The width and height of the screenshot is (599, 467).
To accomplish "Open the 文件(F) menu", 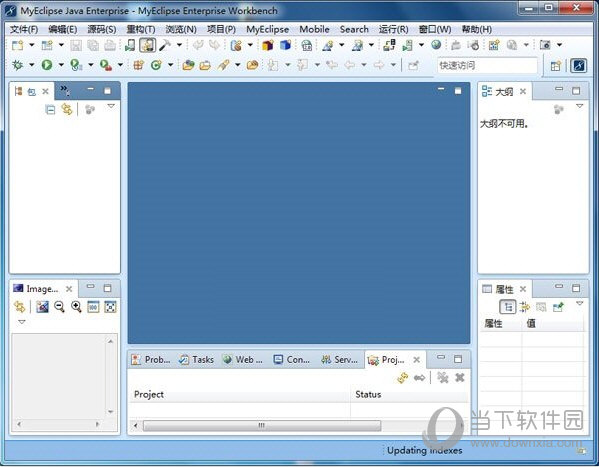I will point(24,29).
